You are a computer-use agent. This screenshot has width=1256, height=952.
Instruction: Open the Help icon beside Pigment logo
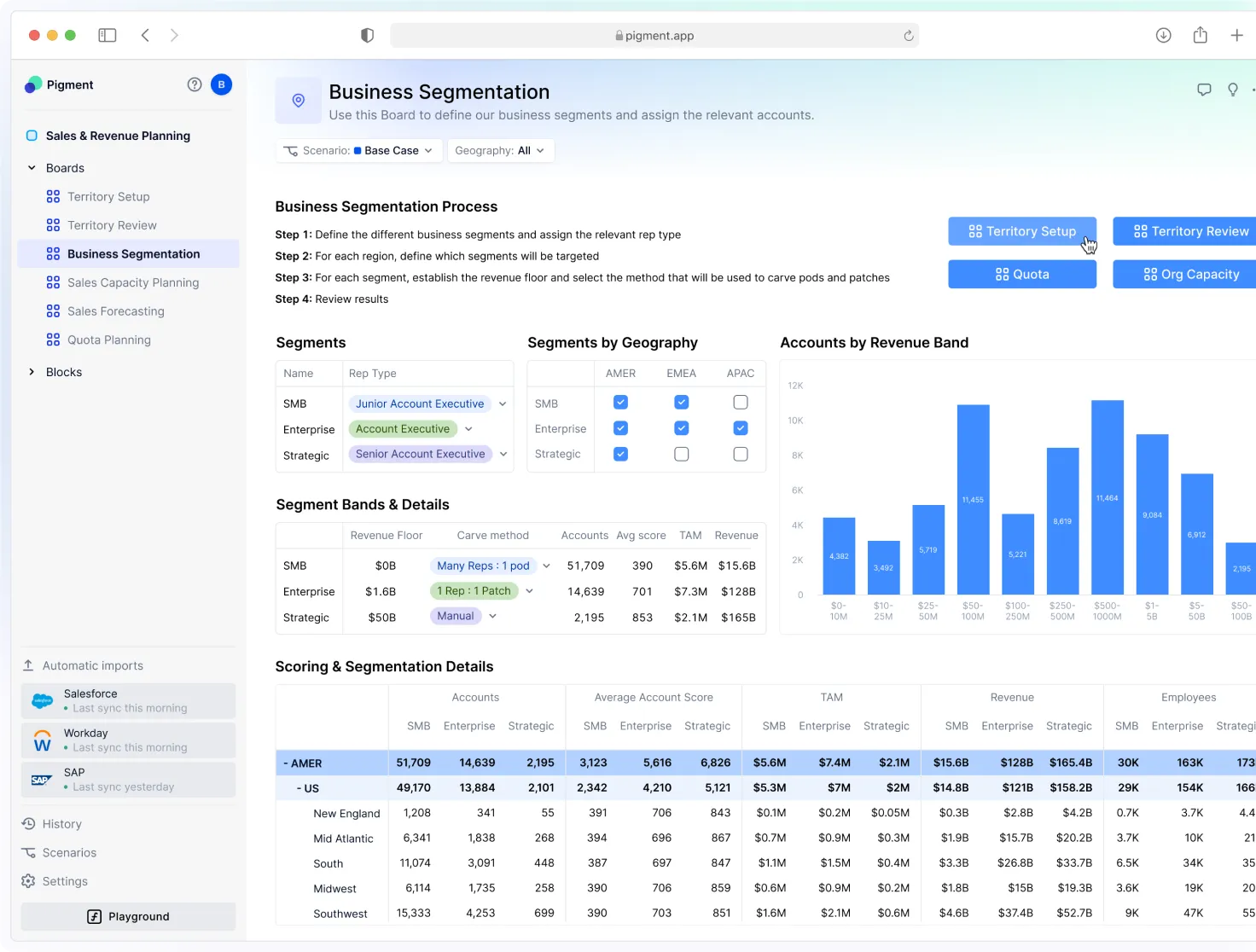195,84
